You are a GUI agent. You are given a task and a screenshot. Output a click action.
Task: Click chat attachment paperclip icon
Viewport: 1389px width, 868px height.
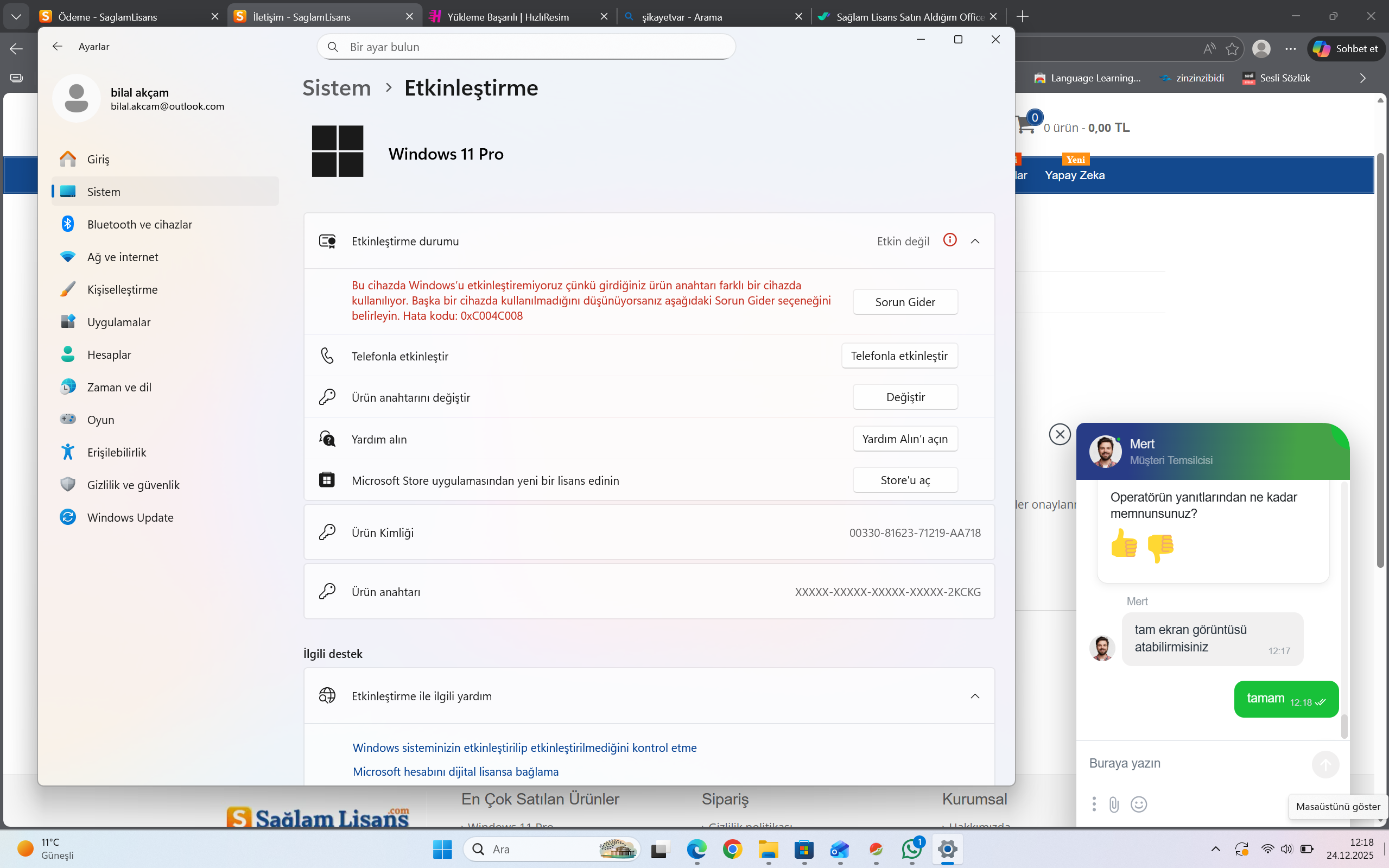pos(1114,805)
